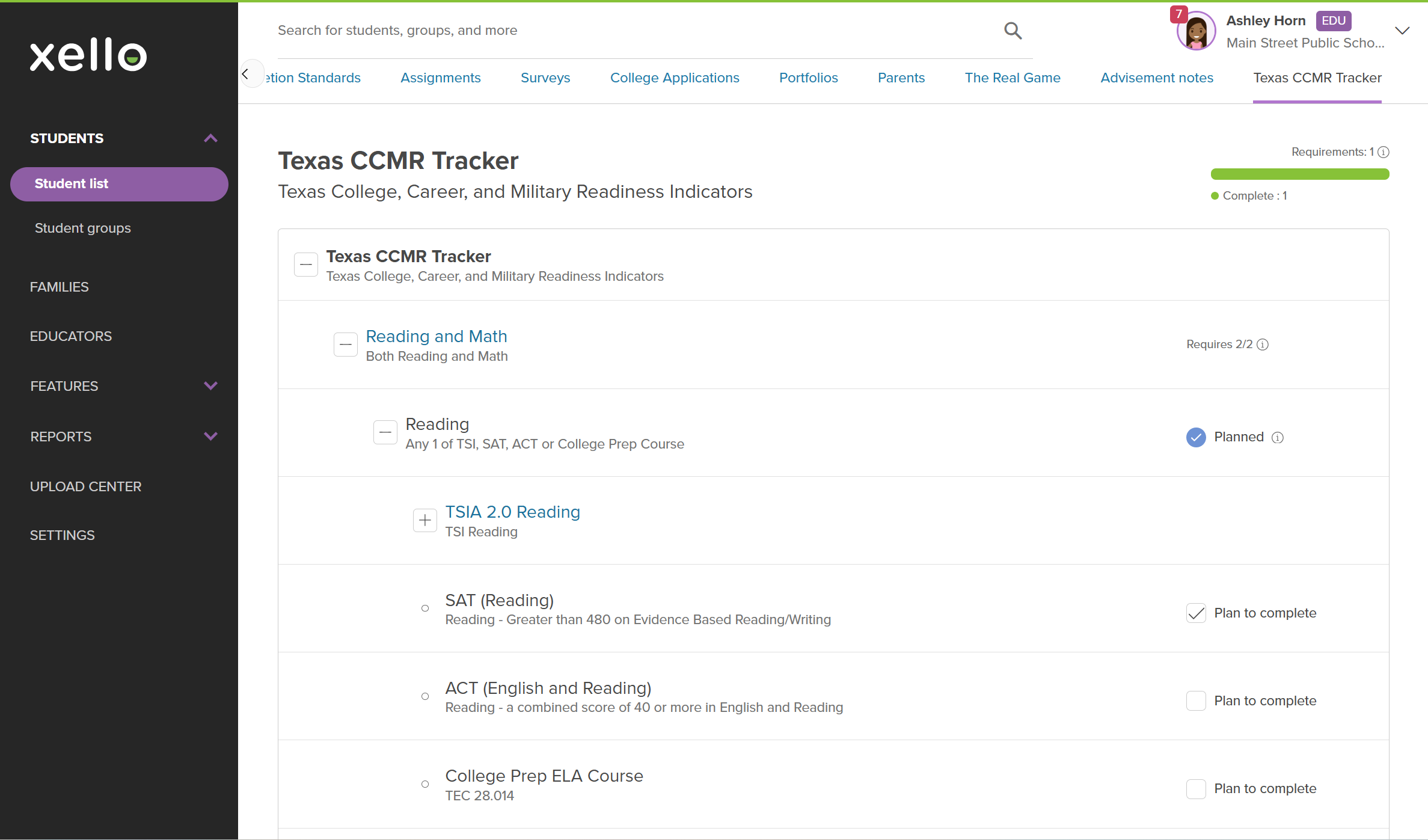Collapse the Reading and Math section
This screenshot has height=840, width=1428.
point(345,345)
